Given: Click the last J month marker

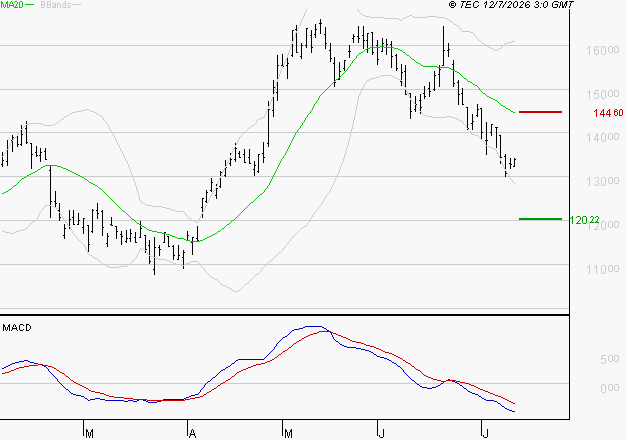Looking at the screenshot, I should pos(485,434).
